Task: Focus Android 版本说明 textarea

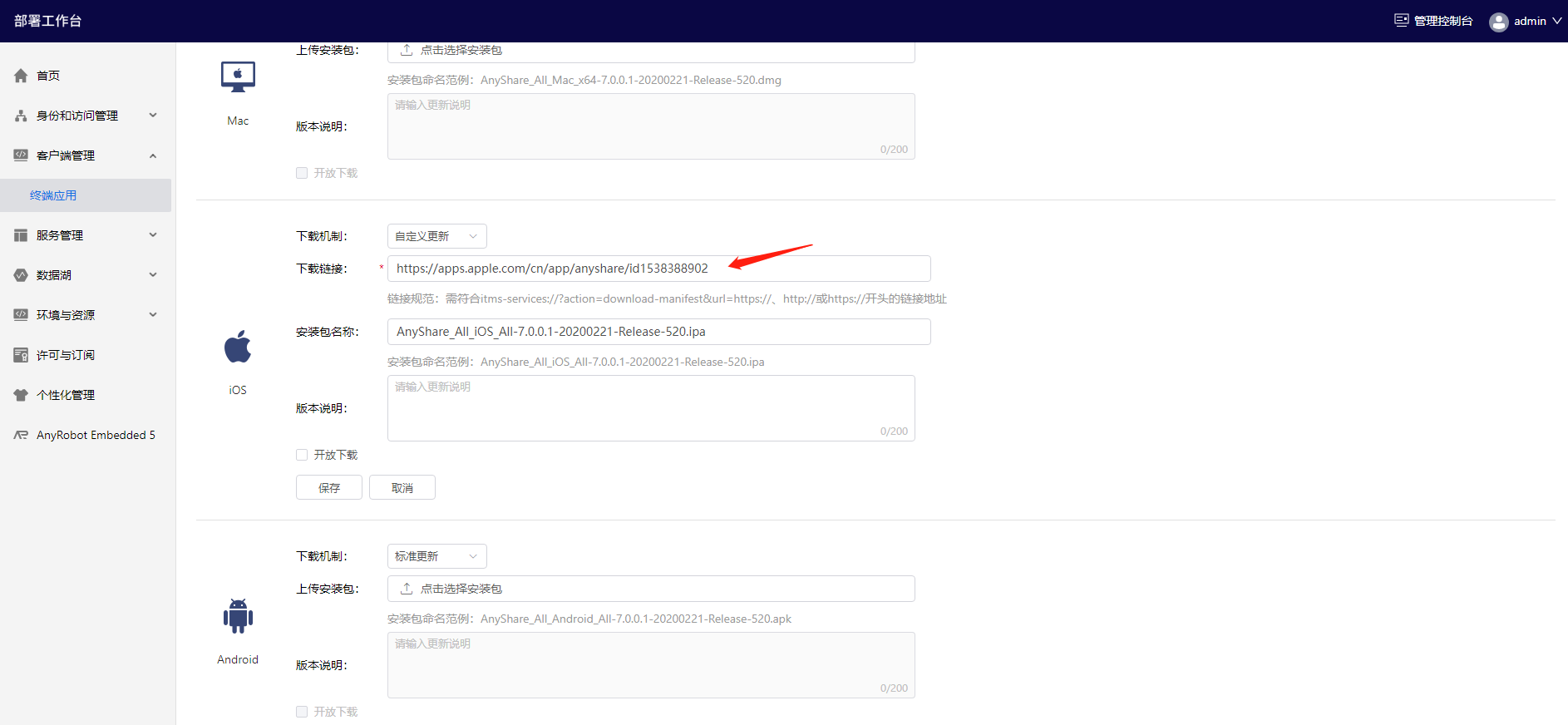Action: 651,665
